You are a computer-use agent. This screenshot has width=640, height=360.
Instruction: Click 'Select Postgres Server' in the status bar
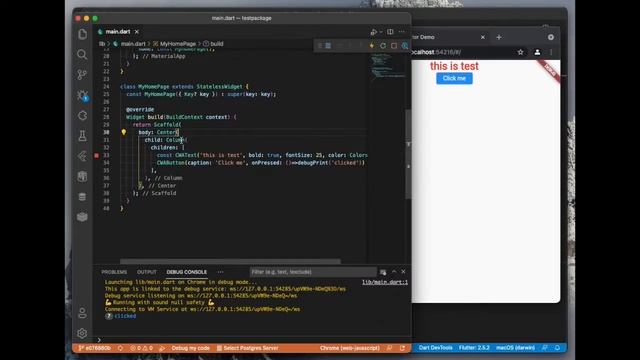[248, 348]
